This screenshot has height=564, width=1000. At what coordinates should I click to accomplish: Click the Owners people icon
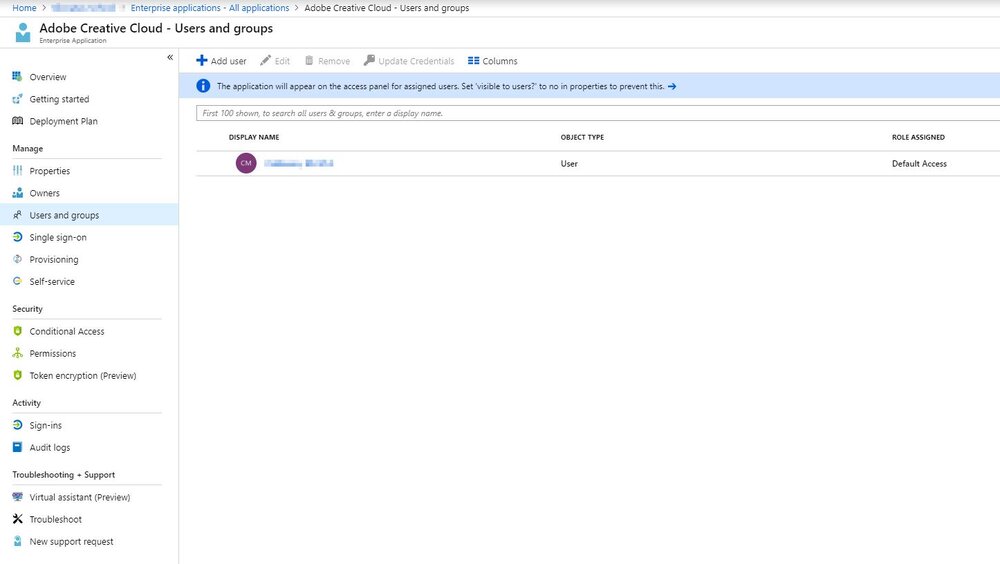17,193
